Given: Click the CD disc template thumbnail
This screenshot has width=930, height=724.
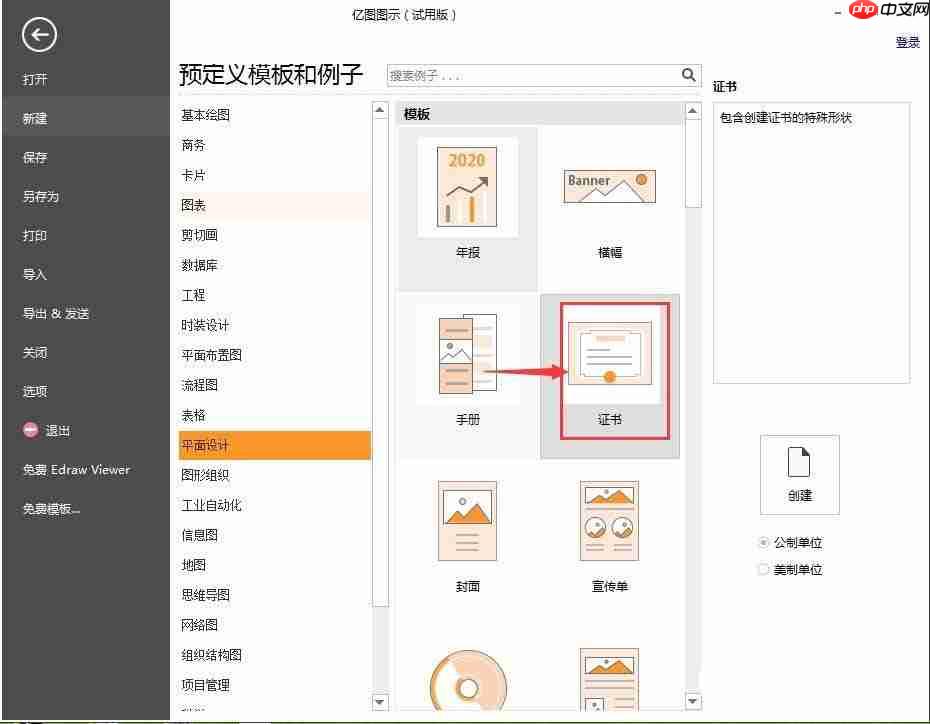Looking at the screenshot, I should (467, 685).
